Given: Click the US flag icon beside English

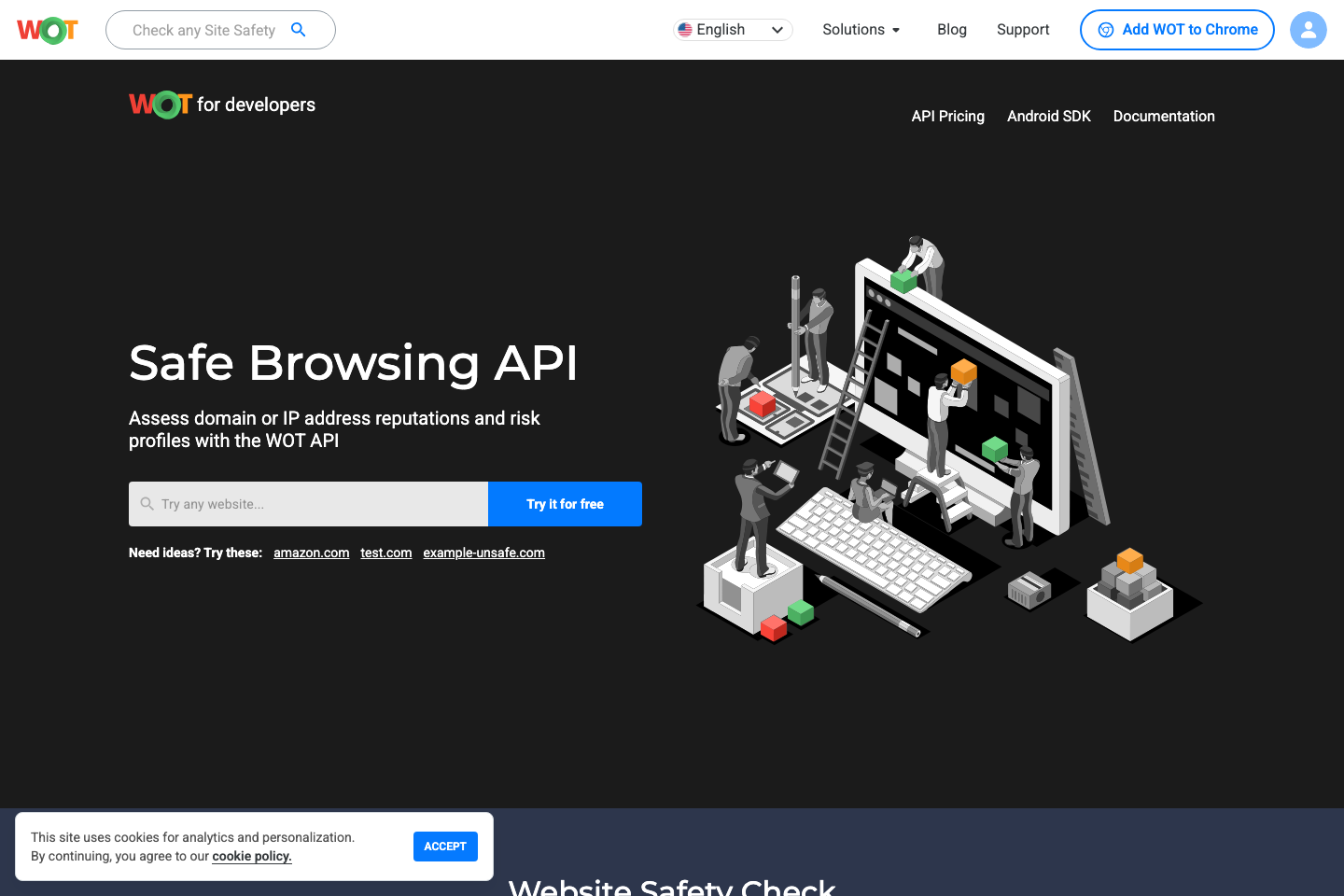Looking at the screenshot, I should tap(685, 29).
